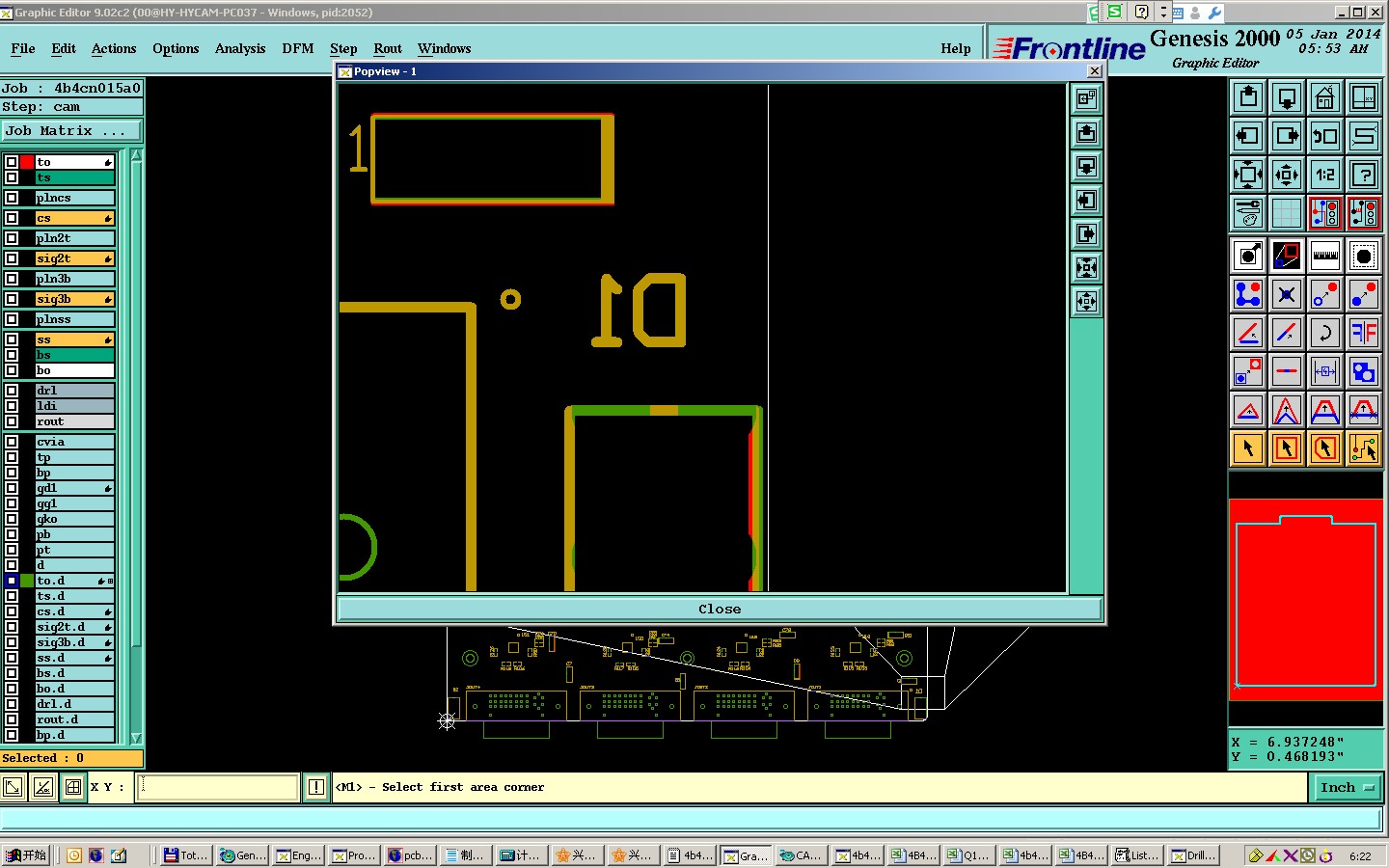
Task: Select the net-path pointer select tool
Action: [x=1364, y=448]
